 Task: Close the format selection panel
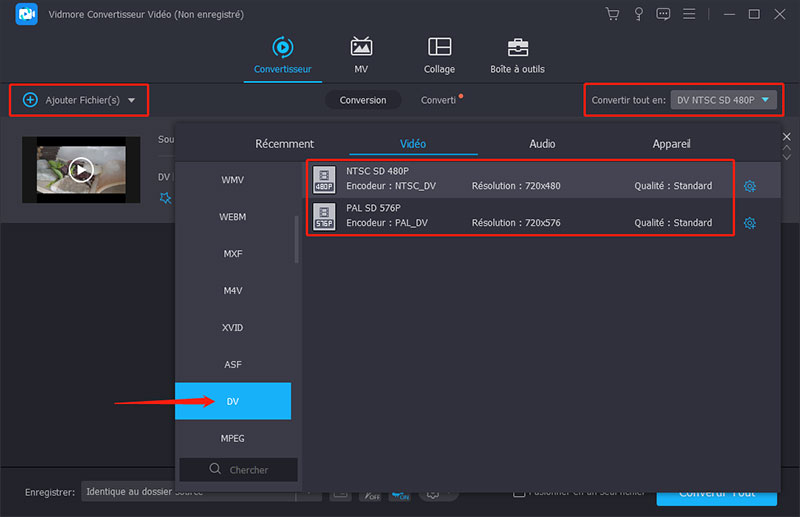tap(786, 137)
